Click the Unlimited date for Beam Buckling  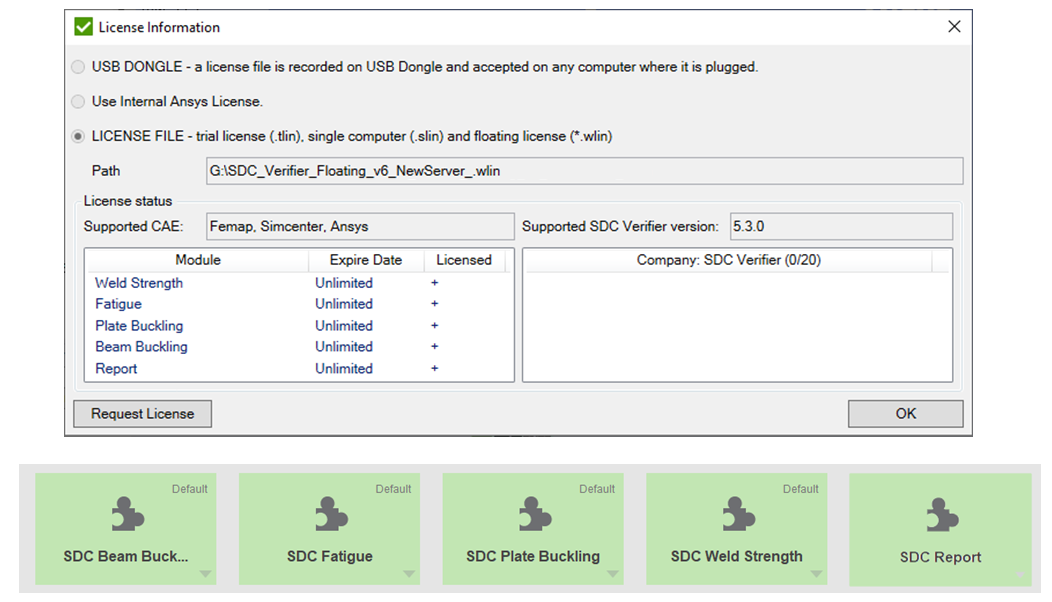[x=344, y=347]
